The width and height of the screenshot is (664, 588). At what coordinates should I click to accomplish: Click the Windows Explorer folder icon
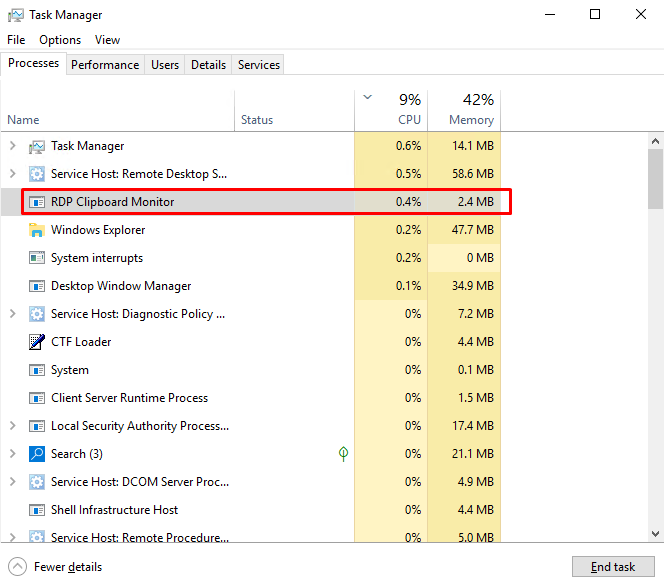[x=37, y=230]
